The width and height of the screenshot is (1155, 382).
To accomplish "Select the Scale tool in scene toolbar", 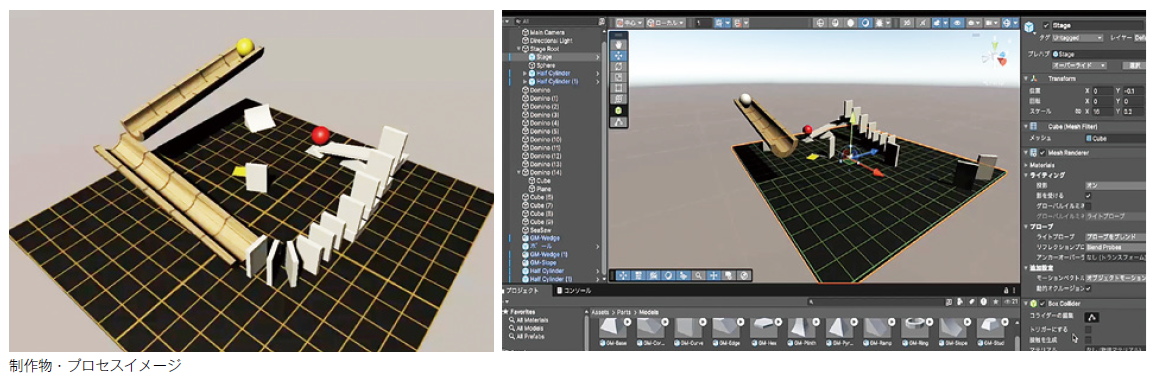I will pyautogui.click(x=619, y=77).
